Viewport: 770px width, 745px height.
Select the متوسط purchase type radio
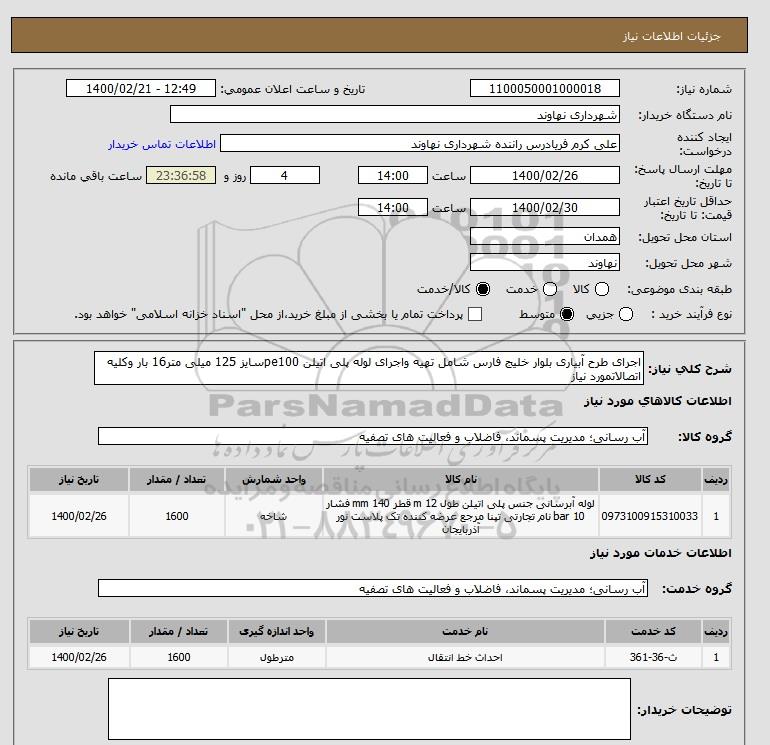tap(567, 314)
